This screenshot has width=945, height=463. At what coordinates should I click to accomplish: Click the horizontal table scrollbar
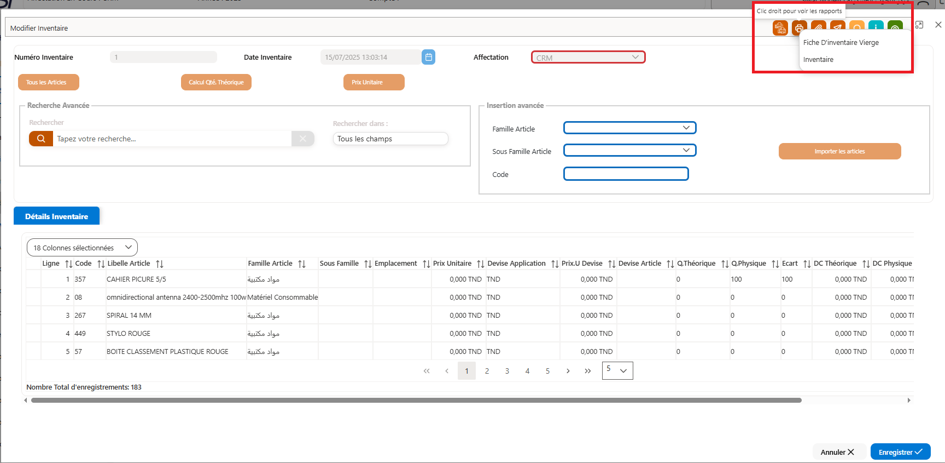point(416,400)
